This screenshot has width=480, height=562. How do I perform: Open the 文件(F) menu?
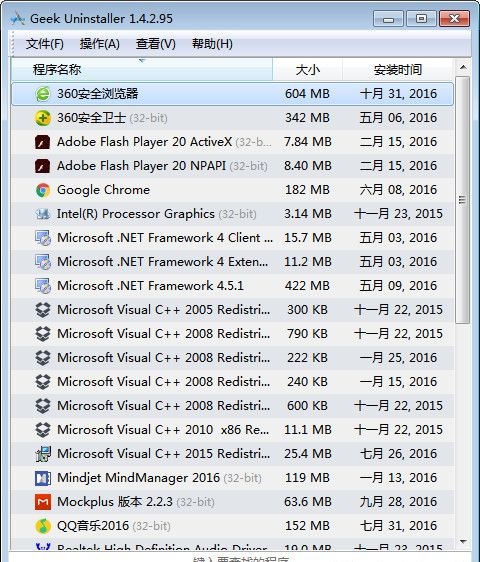coord(45,44)
